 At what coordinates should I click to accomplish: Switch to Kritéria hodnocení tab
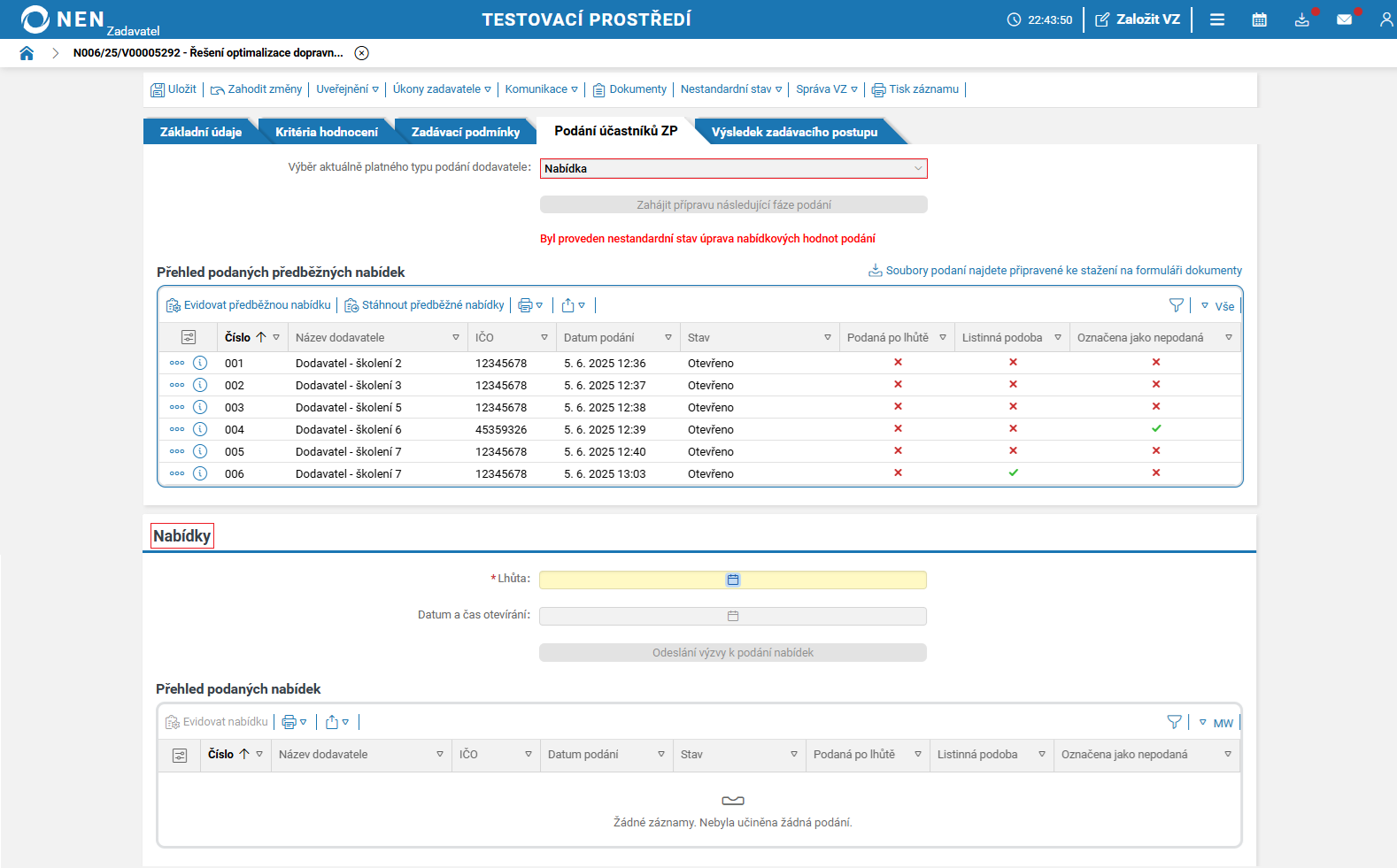pos(326,132)
